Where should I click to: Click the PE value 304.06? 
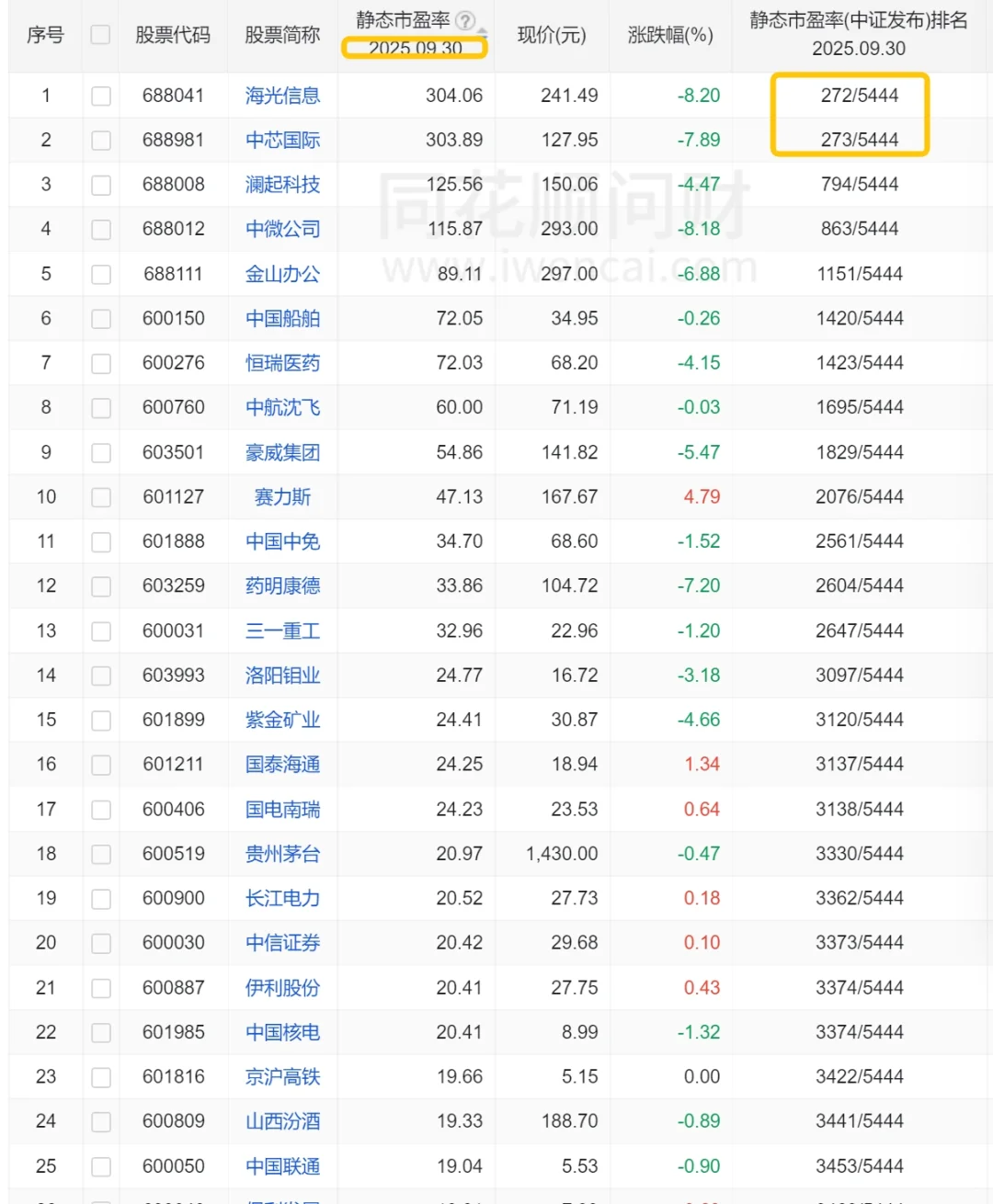coord(454,96)
